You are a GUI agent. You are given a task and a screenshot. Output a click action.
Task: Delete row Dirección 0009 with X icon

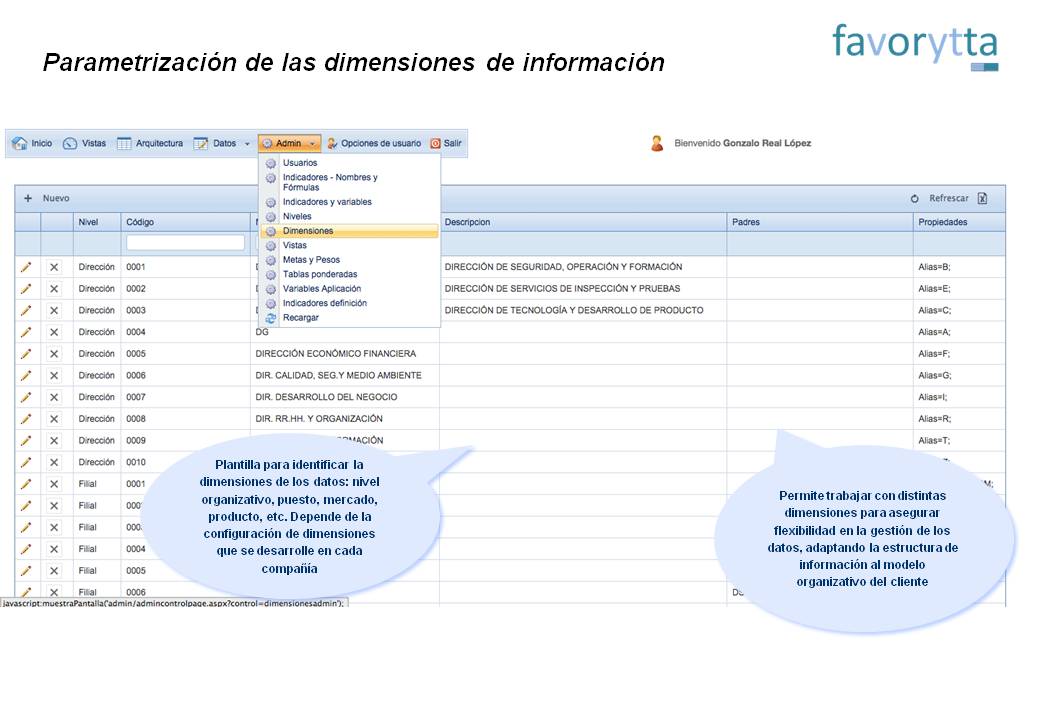pos(54,441)
